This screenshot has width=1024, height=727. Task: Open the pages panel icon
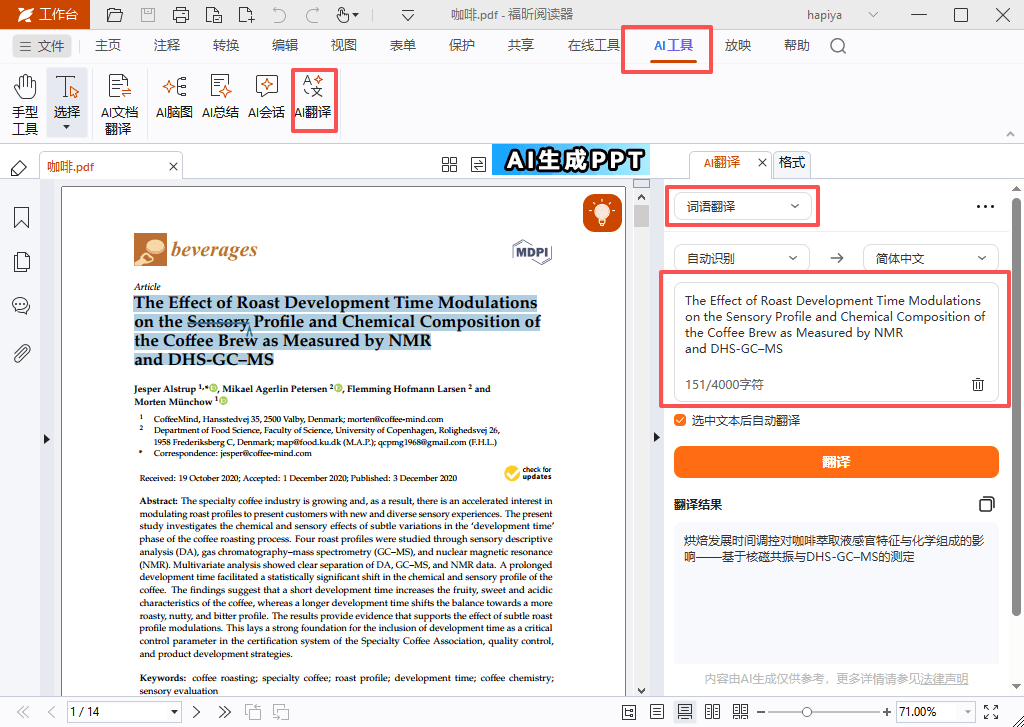[22, 261]
